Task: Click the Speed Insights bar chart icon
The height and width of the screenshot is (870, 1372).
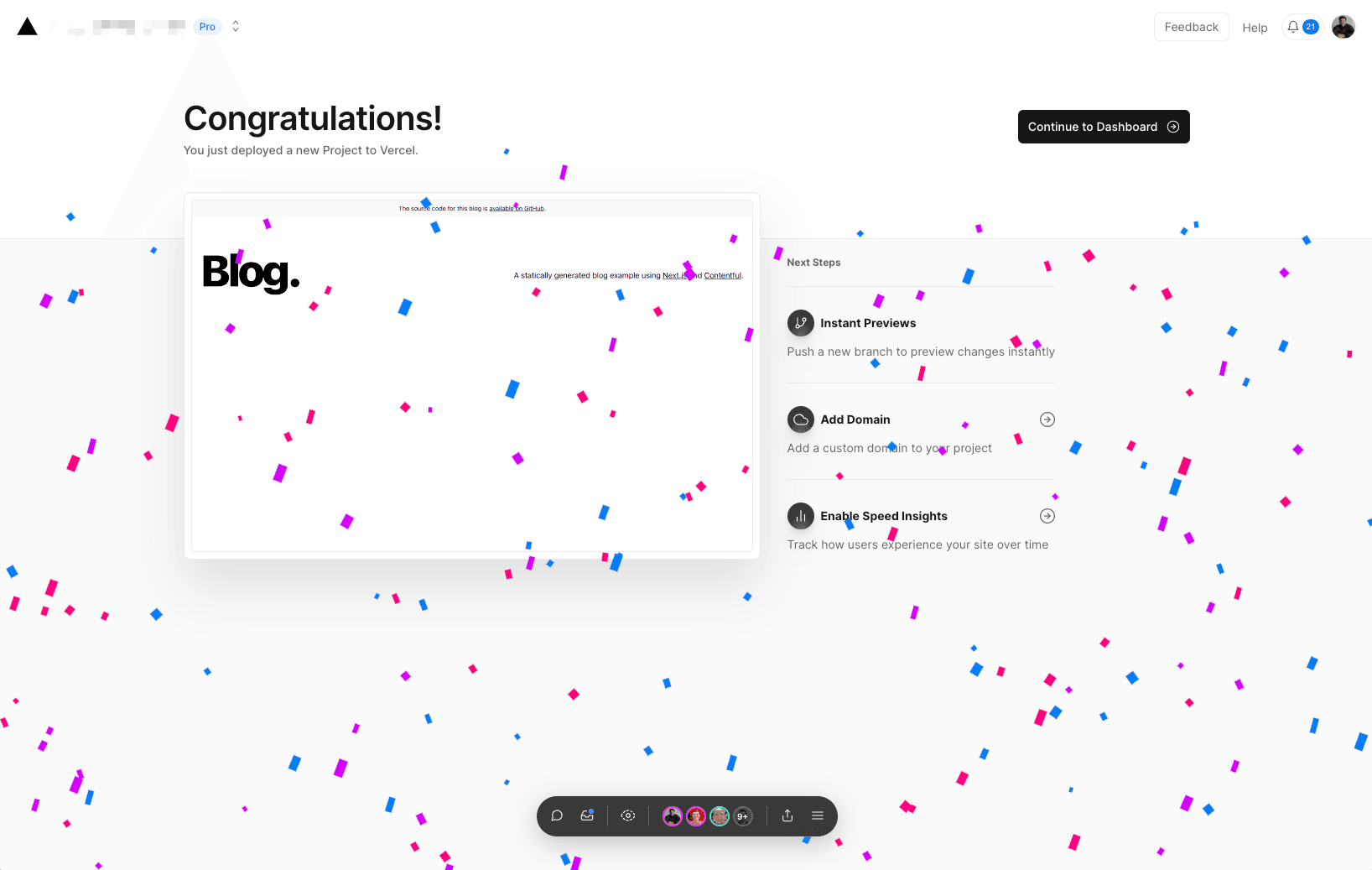Action: [x=801, y=516]
